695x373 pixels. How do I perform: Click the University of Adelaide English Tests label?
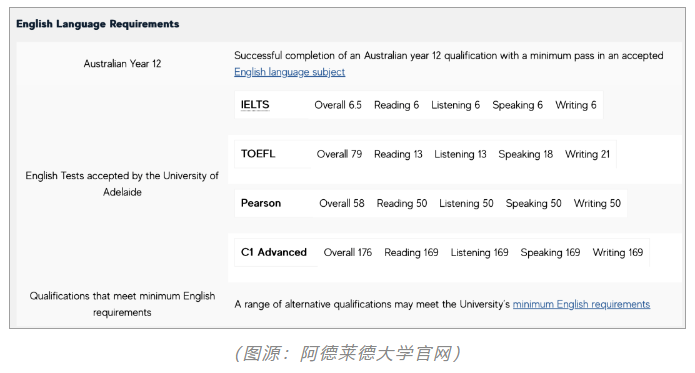(x=122, y=184)
